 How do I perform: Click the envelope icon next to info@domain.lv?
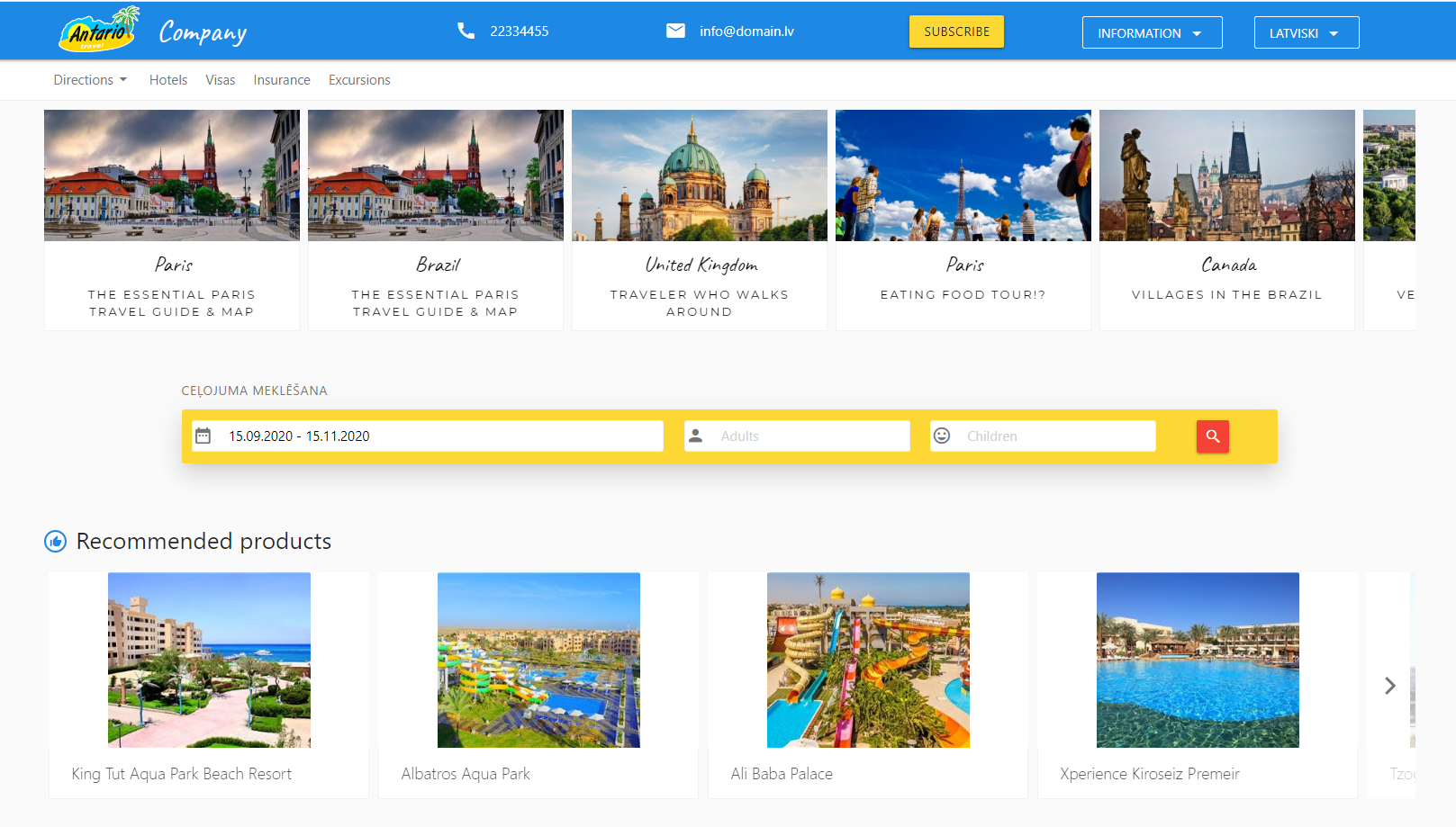tap(674, 30)
